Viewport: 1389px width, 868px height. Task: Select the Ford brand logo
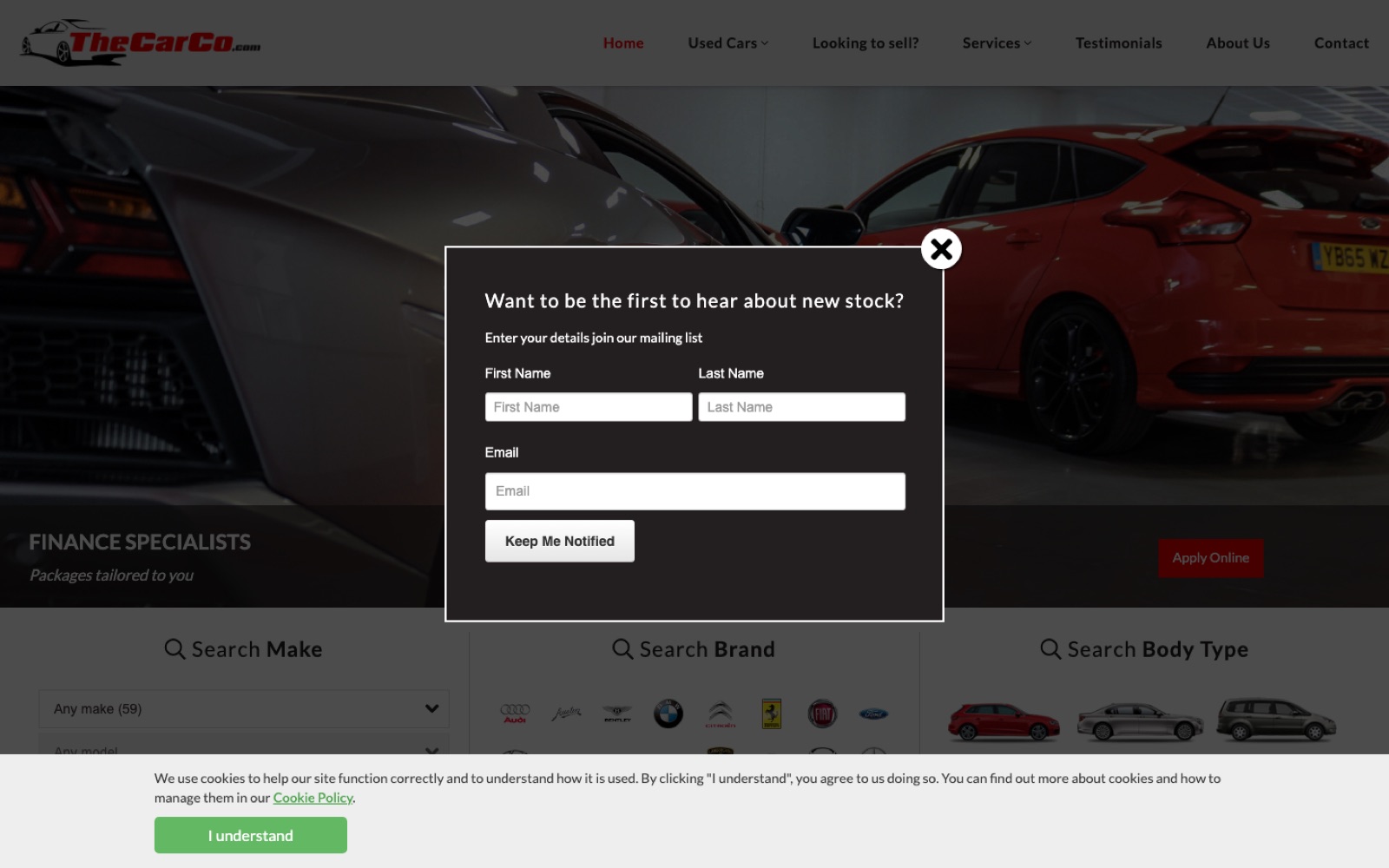coord(873,713)
